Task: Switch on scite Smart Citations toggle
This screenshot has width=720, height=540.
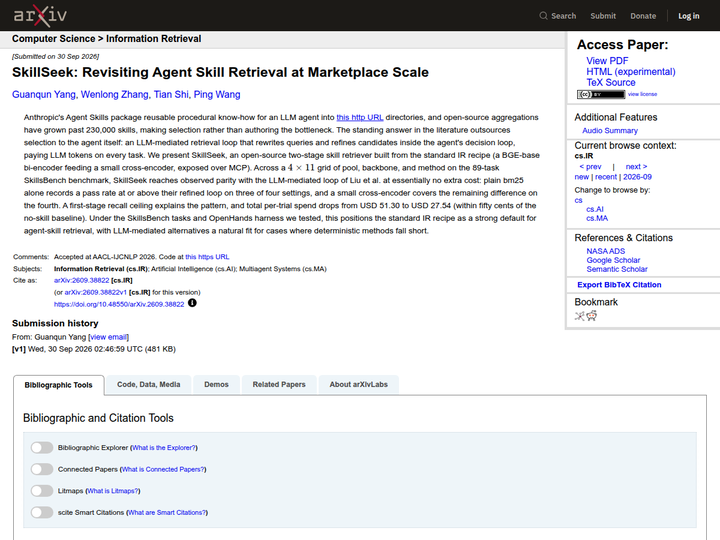Action: [x=42, y=512]
